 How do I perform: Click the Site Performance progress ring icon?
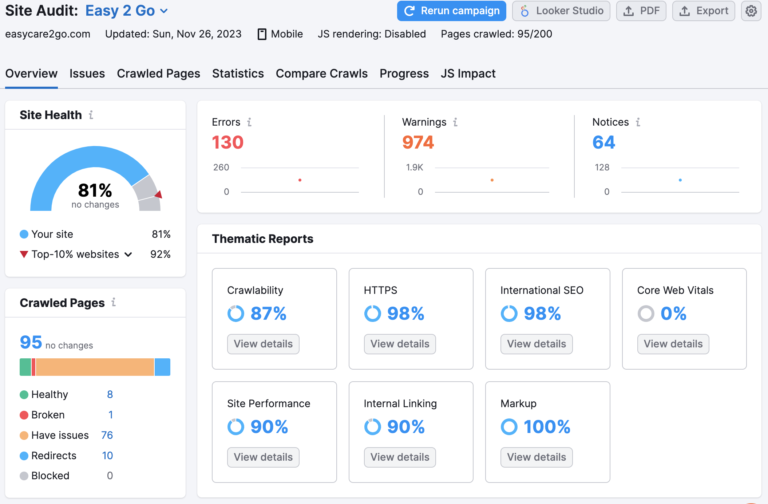[236, 427]
